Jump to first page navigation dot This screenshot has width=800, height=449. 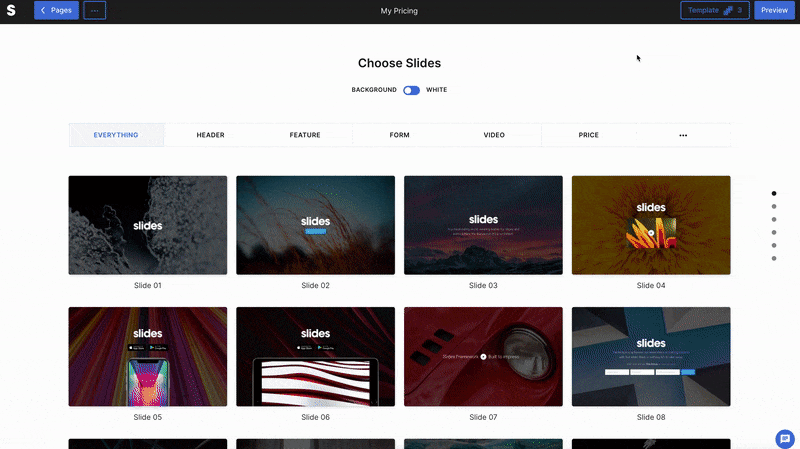[774, 193]
